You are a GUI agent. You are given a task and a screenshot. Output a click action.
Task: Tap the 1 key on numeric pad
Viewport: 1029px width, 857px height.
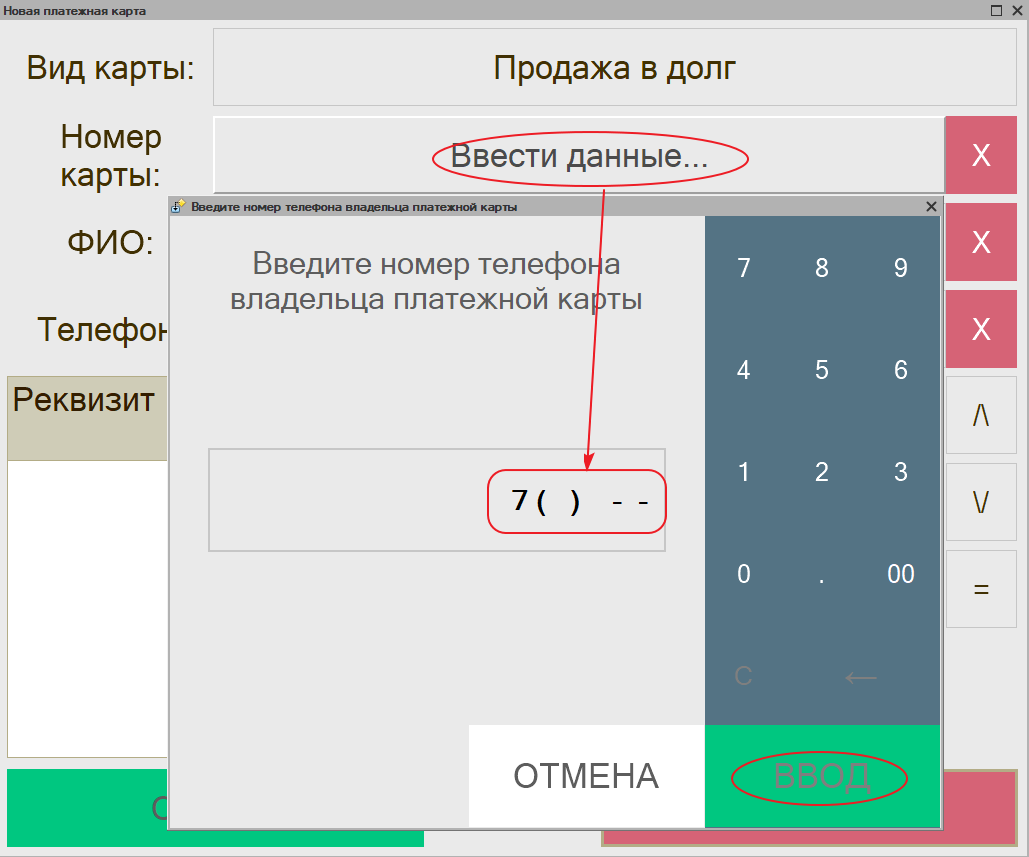[743, 472]
